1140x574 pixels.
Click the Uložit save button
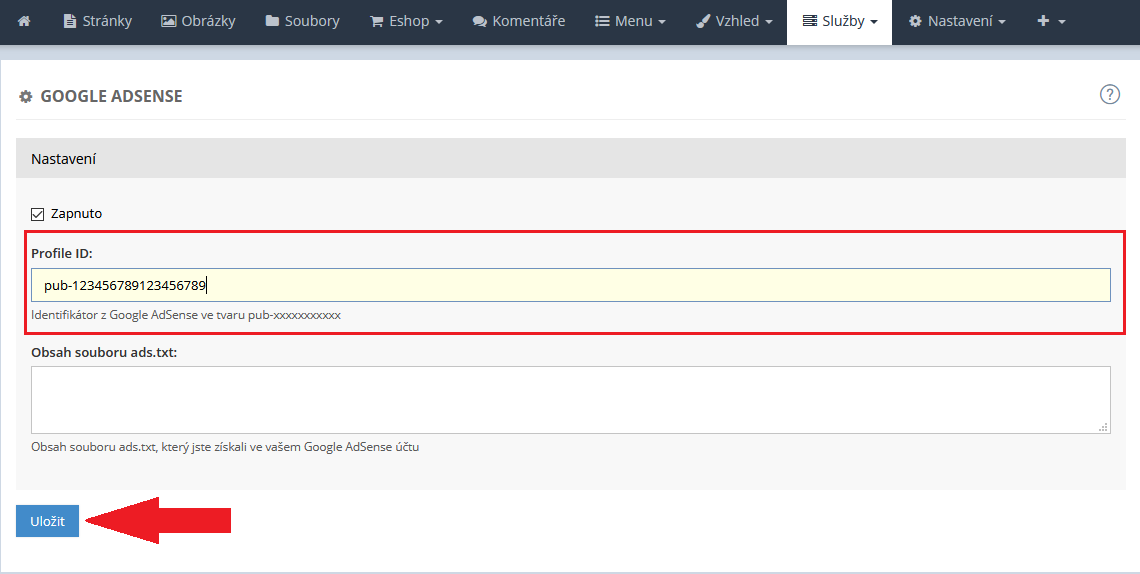click(x=47, y=521)
